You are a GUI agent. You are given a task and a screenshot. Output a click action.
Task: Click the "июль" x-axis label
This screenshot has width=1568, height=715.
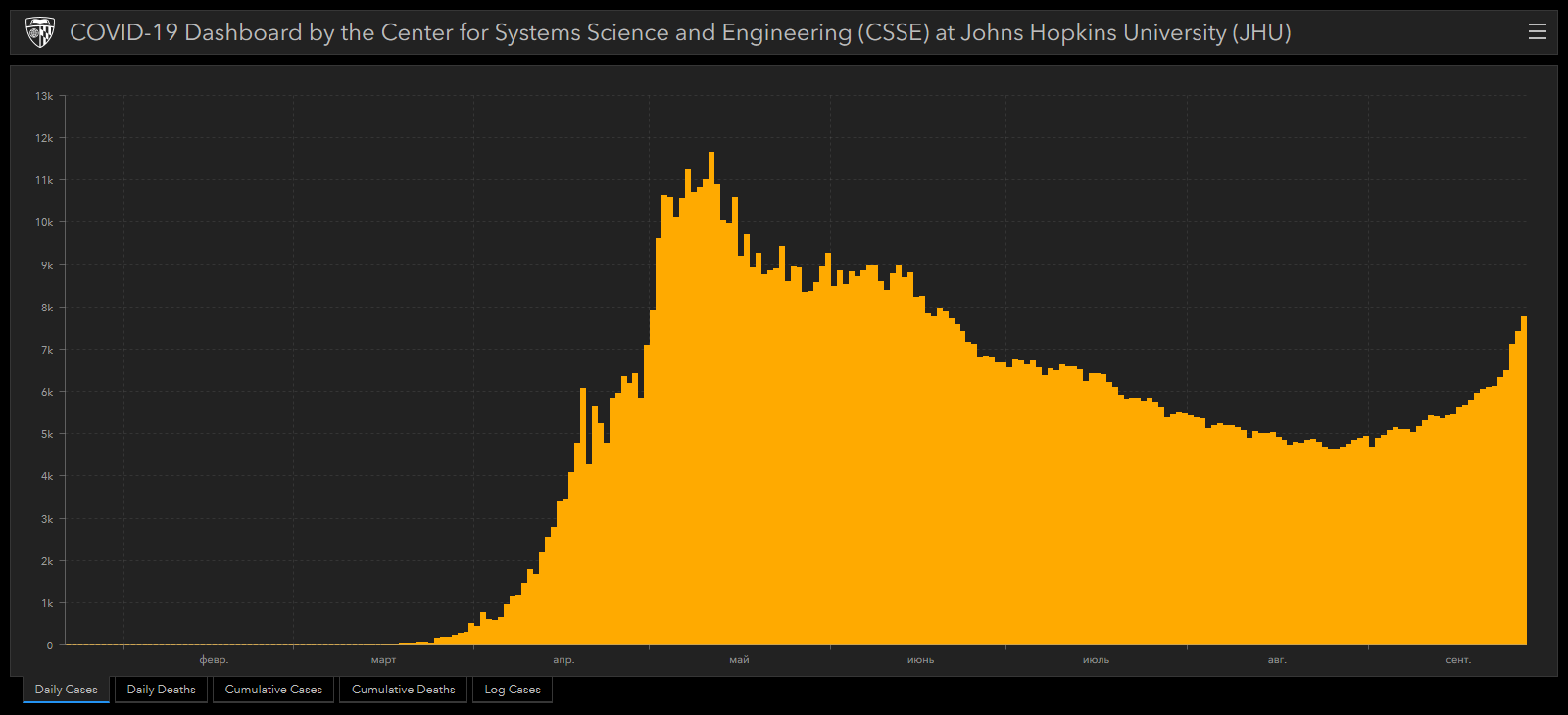click(1096, 660)
